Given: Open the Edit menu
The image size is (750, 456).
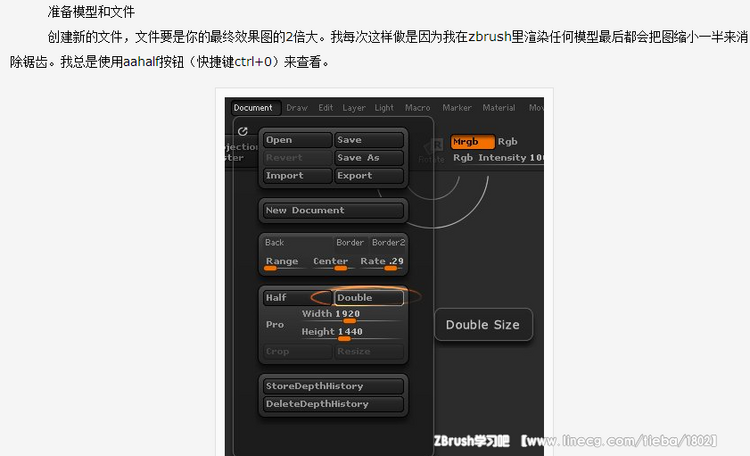Looking at the screenshot, I should point(326,108).
